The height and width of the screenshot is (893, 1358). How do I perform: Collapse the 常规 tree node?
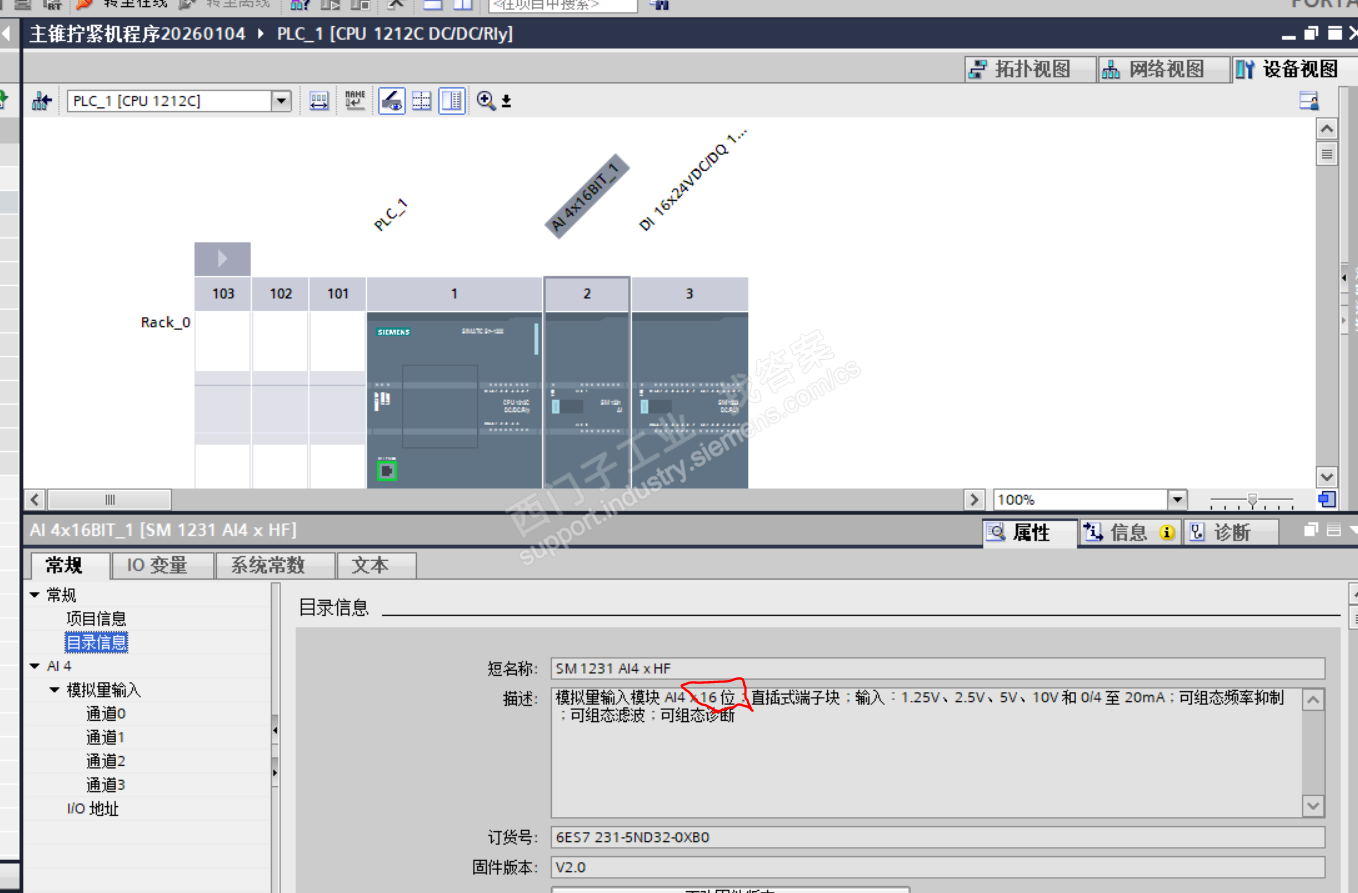click(x=35, y=595)
